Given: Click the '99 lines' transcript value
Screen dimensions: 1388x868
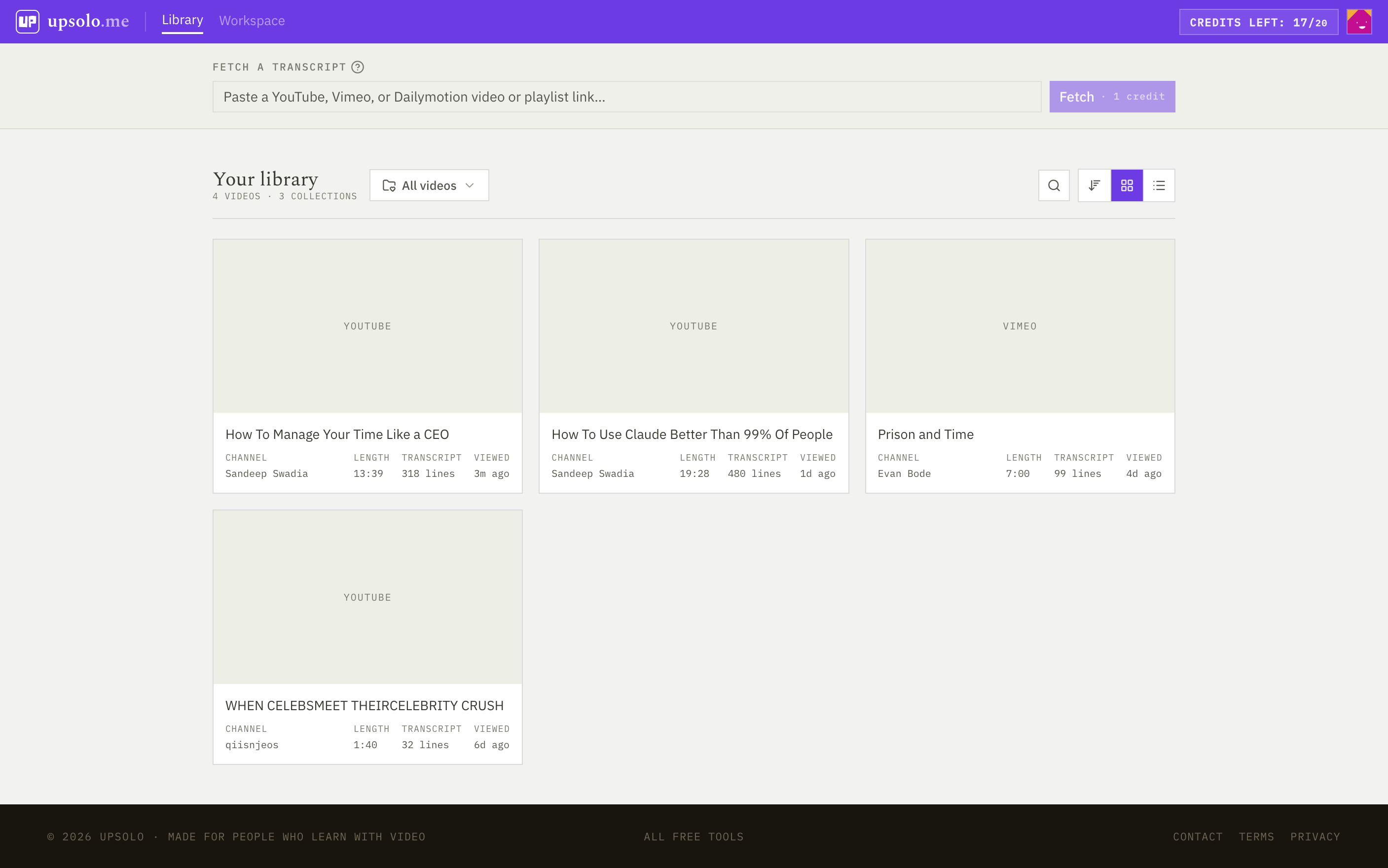Looking at the screenshot, I should (x=1077, y=473).
